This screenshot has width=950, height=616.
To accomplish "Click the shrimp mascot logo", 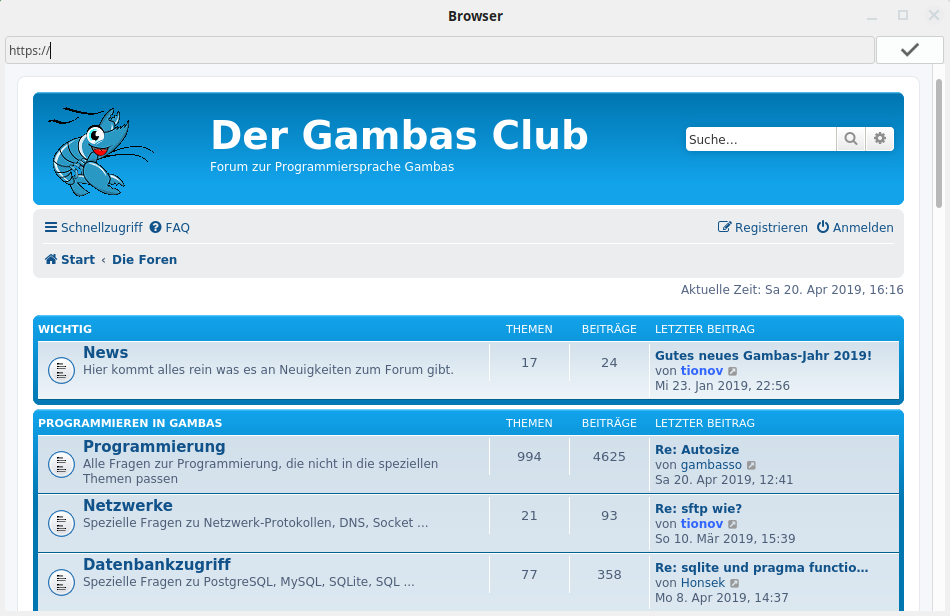I will coord(100,151).
